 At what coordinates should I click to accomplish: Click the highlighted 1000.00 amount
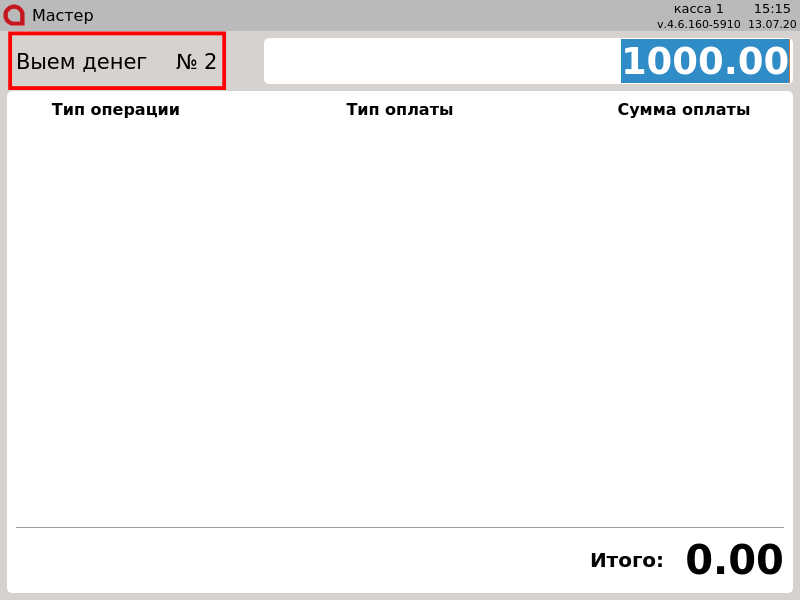pyautogui.click(x=705, y=62)
